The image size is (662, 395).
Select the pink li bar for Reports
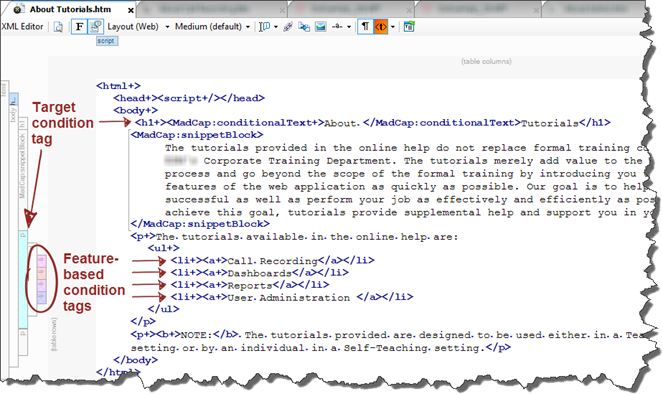(x=41, y=286)
